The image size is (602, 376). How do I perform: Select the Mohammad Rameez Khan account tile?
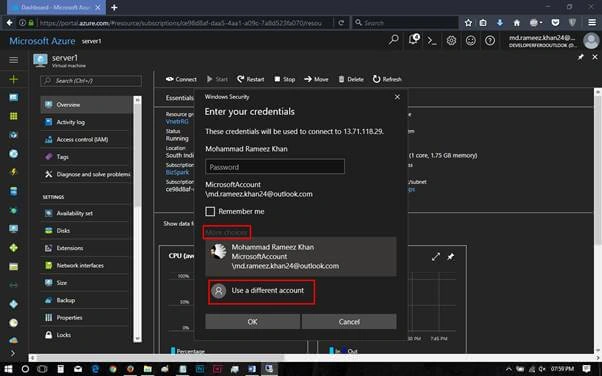pyautogui.click(x=301, y=257)
